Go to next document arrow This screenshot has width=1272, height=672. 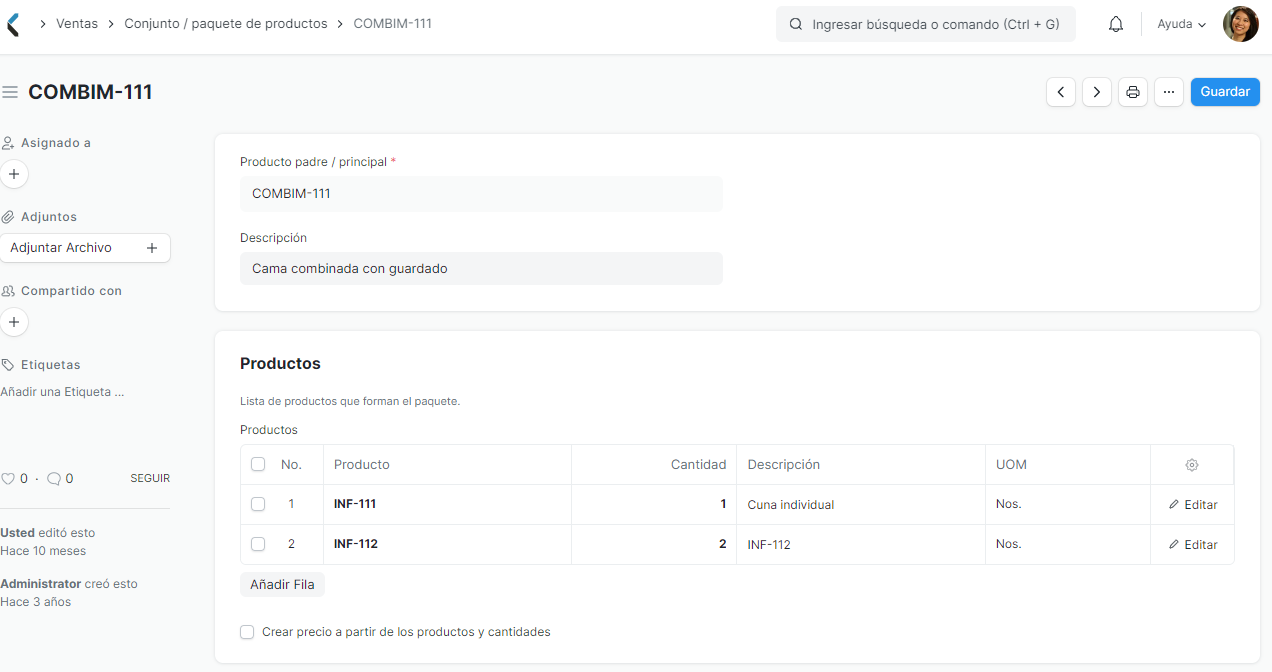[x=1097, y=92]
